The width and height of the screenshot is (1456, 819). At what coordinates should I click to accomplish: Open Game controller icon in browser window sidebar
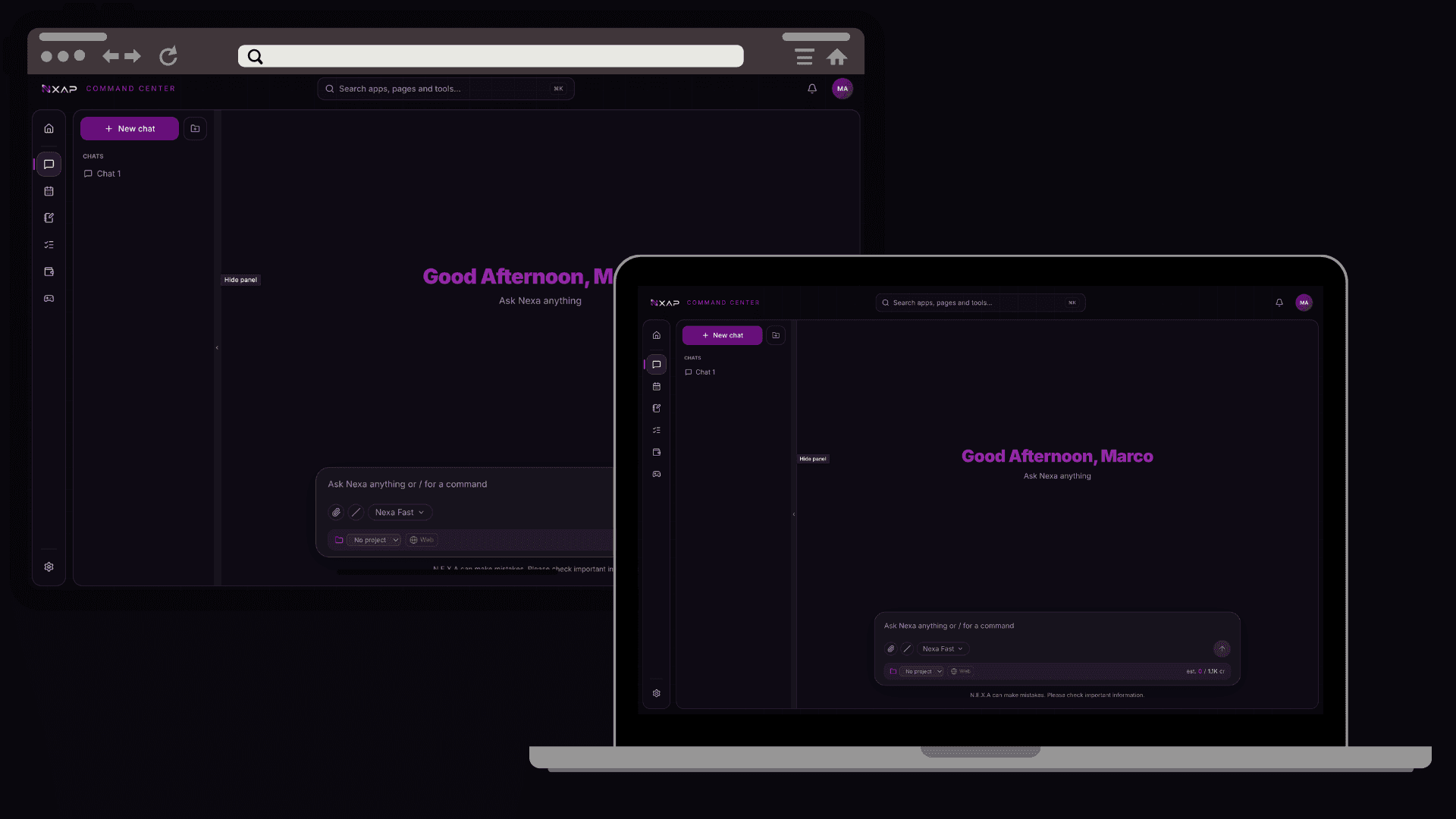(49, 299)
